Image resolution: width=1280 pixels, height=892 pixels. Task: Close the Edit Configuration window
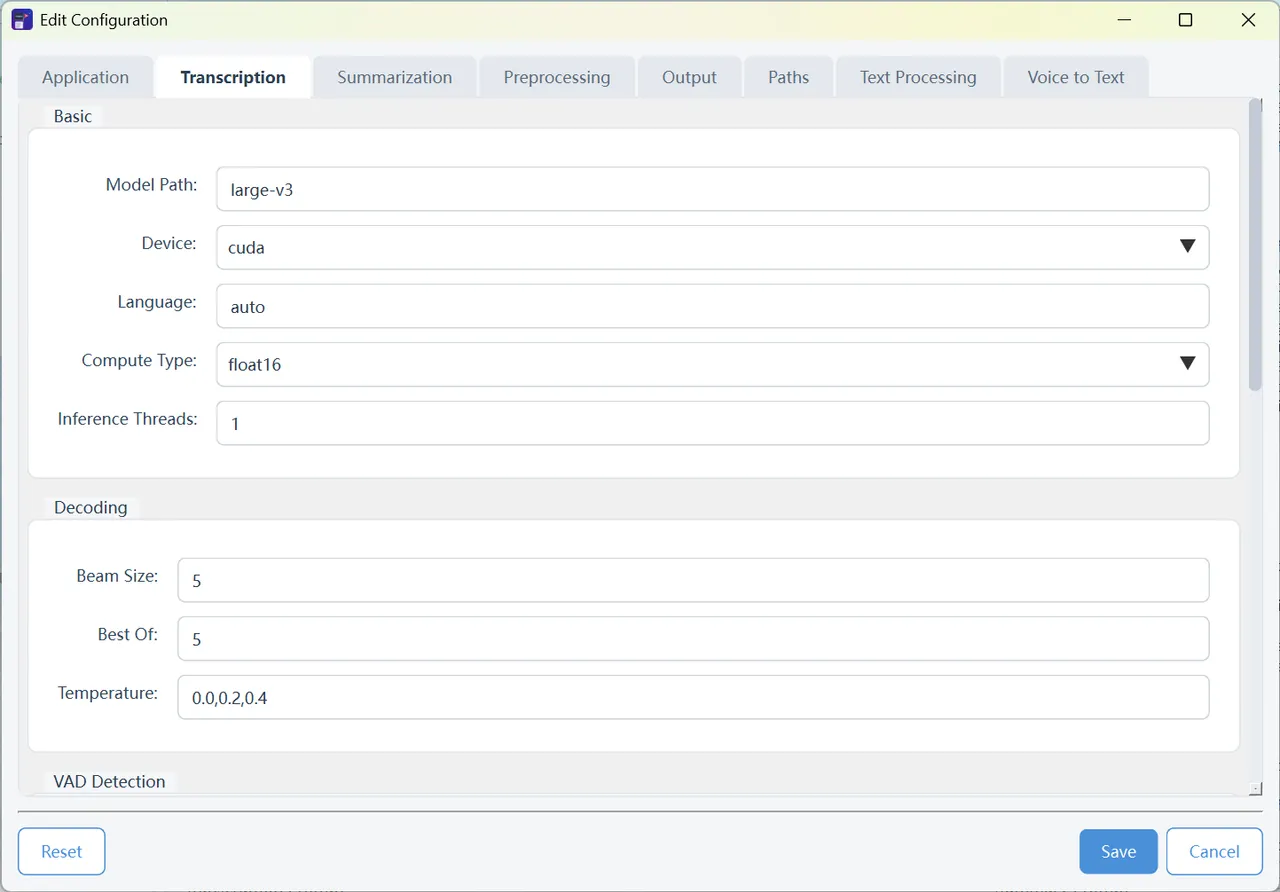[x=1247, y=20]
